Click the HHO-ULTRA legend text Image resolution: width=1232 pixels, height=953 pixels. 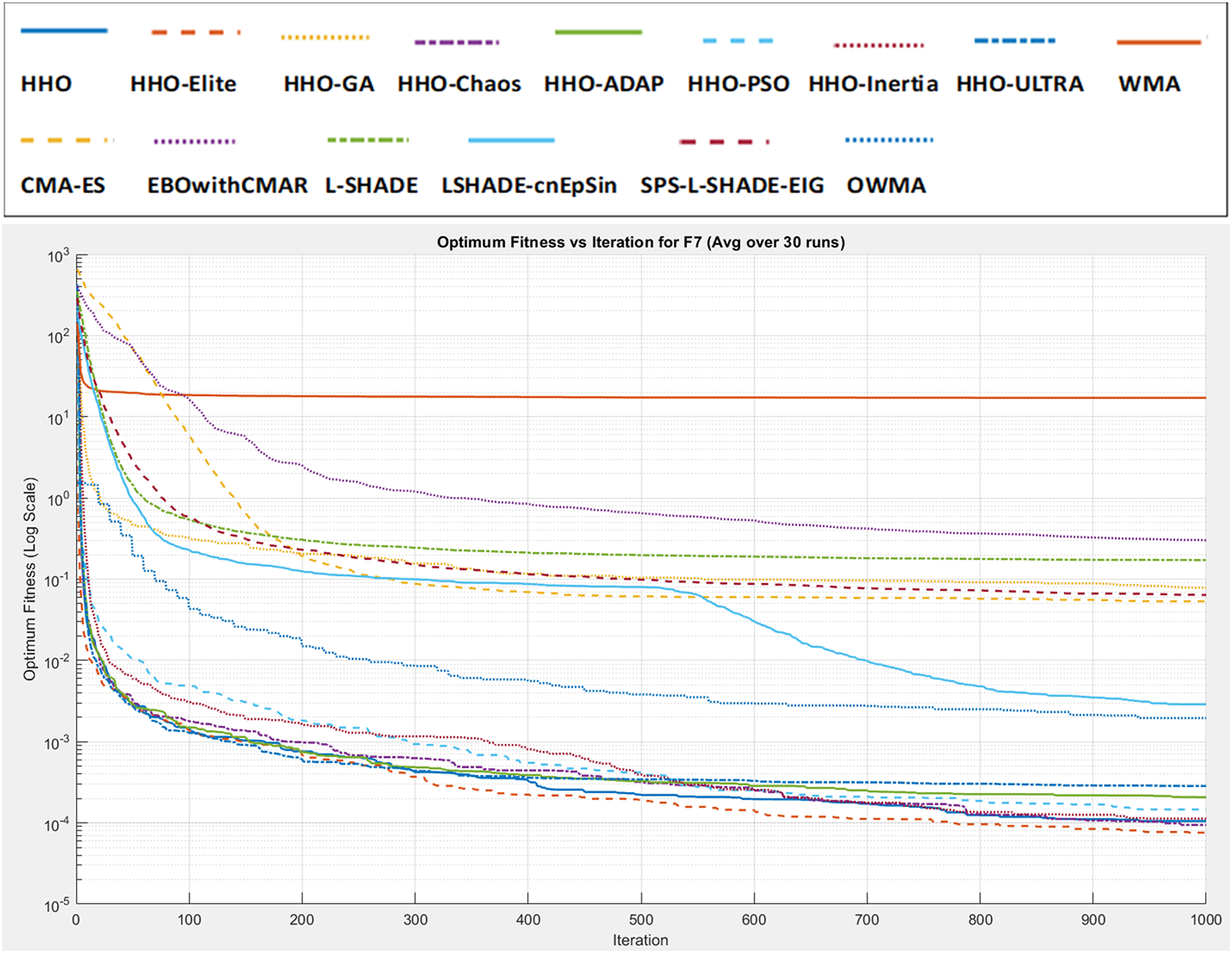pos(1020,84)
